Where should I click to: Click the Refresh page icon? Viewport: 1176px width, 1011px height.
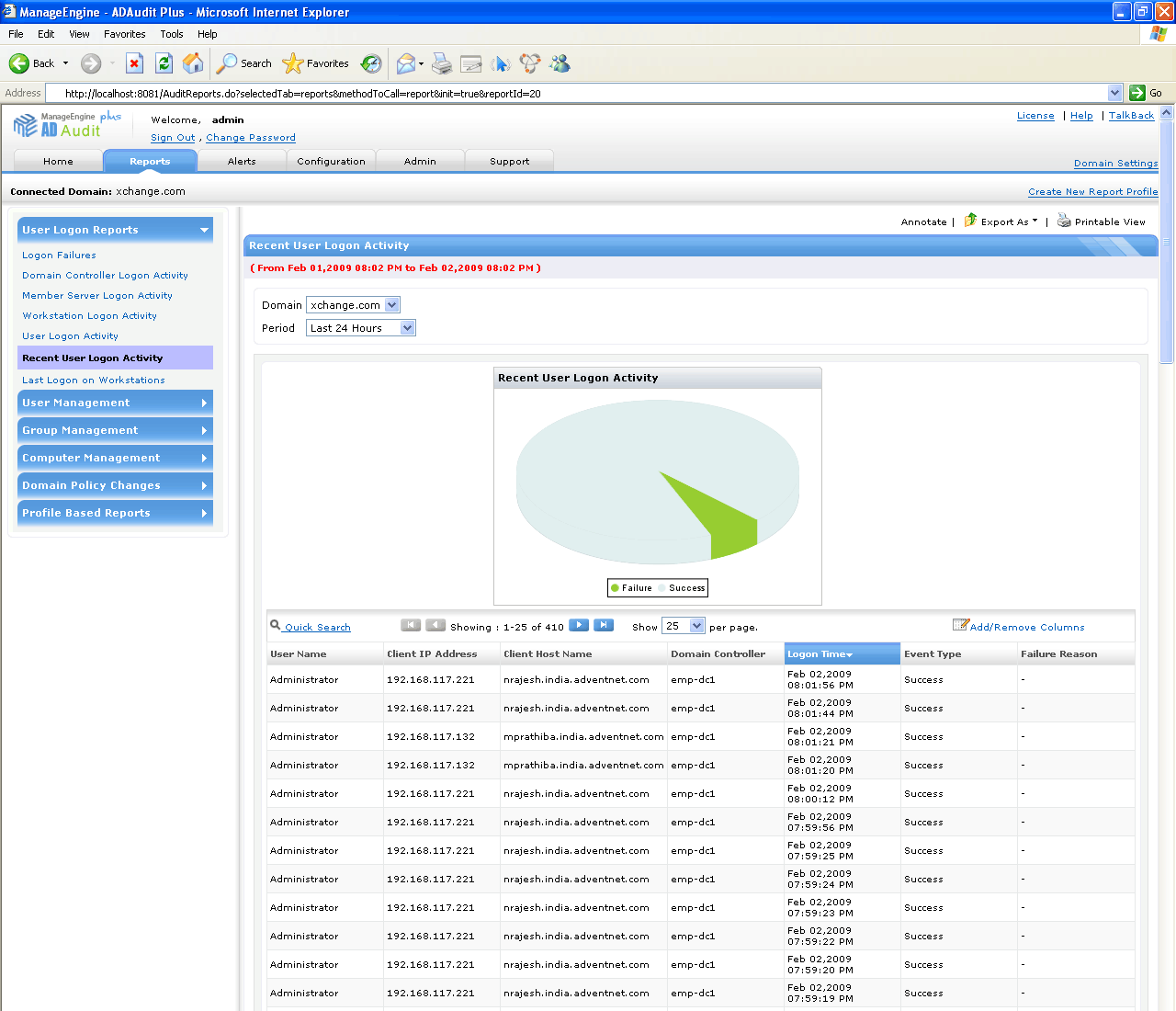pyautogui.click(x=164, y=63)
